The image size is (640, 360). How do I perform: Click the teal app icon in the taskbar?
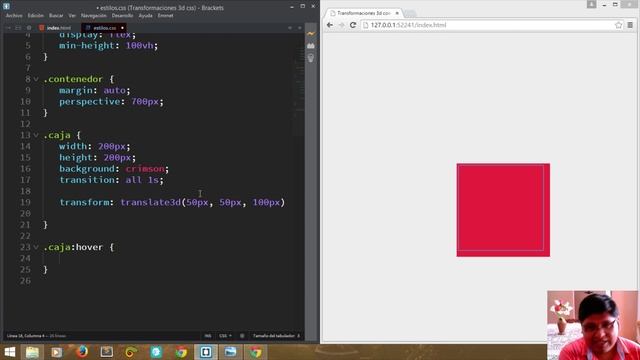pyautogui.click(x=156, y=352)
